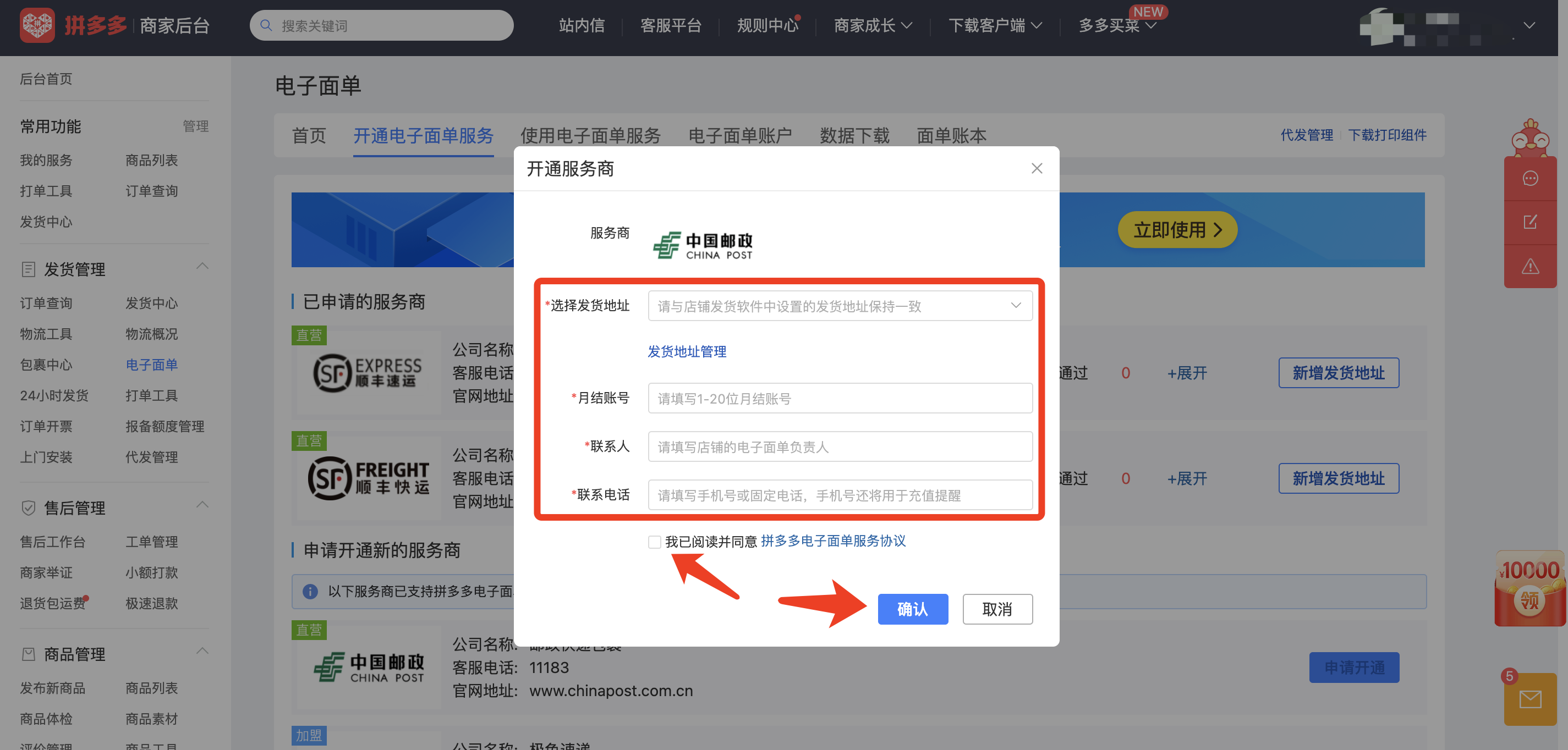The width and height of the screenshot is (1568, 750).
Task: Collapse the 售后管理 sidebar section
Action: (x=202, y=505)
